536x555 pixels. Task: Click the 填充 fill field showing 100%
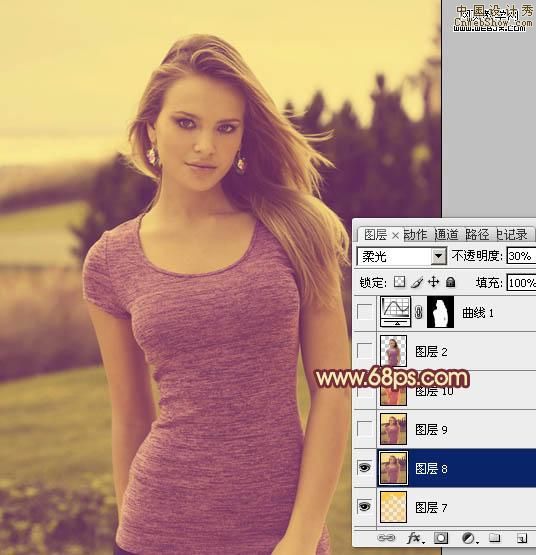pos(521,282)
